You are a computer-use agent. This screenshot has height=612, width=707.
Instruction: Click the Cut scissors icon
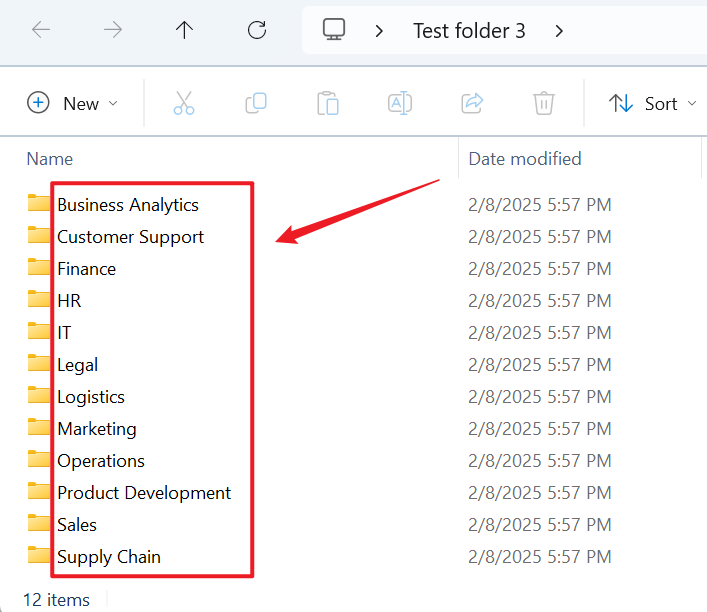tap(184, 103)
